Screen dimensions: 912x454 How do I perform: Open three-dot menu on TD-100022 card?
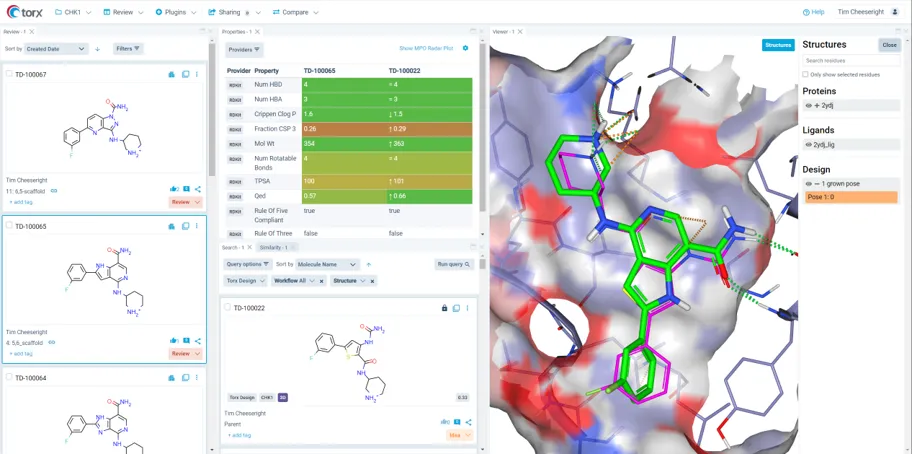467,308
